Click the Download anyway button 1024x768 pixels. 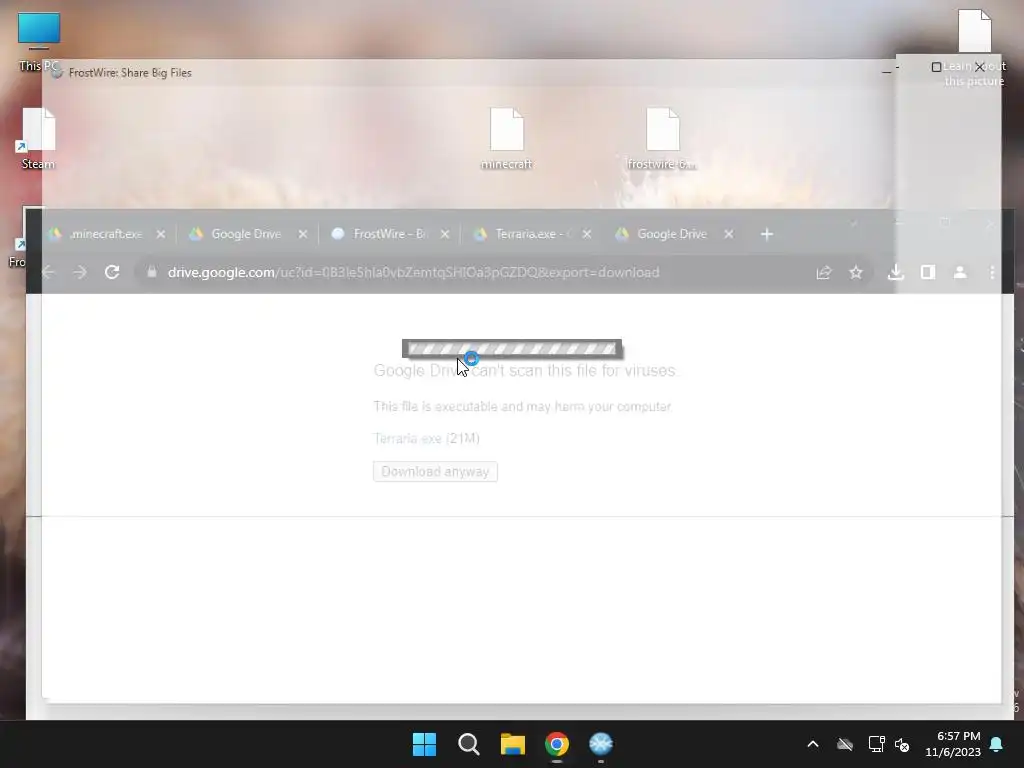point(435,472)
